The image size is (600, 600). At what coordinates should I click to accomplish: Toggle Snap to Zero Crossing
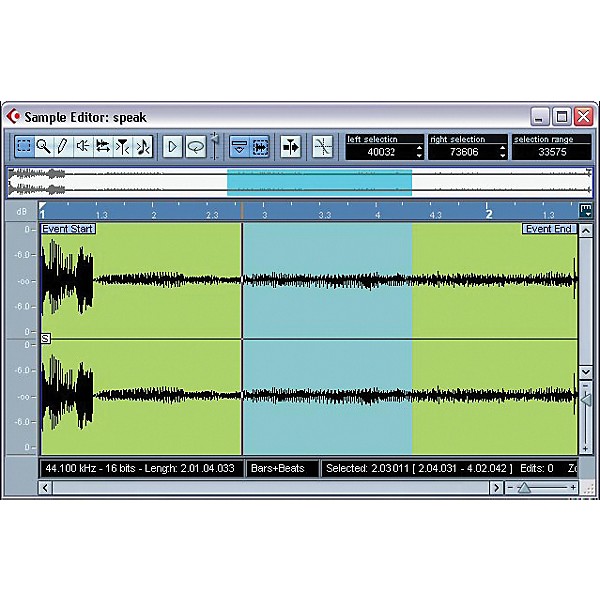(322, 147)
